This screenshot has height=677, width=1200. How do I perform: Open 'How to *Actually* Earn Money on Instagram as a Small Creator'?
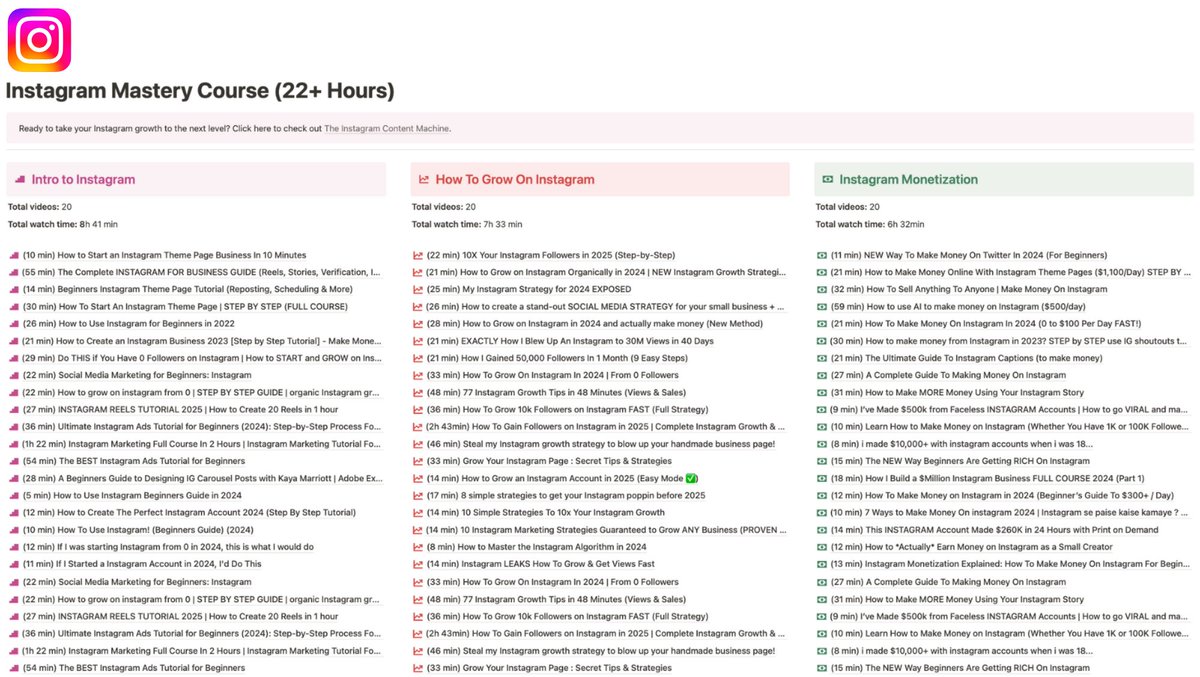[974, 547]
